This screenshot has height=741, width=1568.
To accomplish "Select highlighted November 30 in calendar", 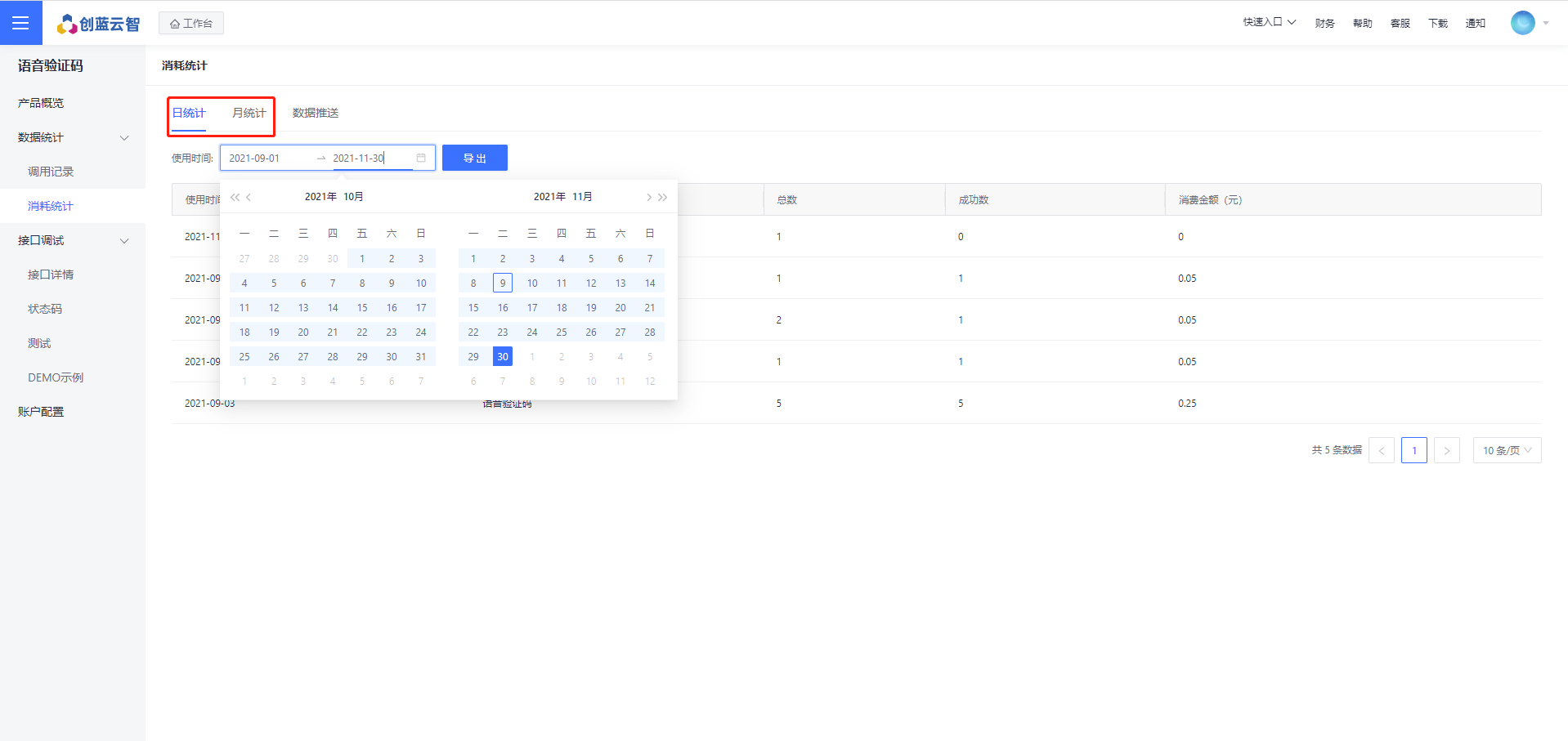I will 503,357.
